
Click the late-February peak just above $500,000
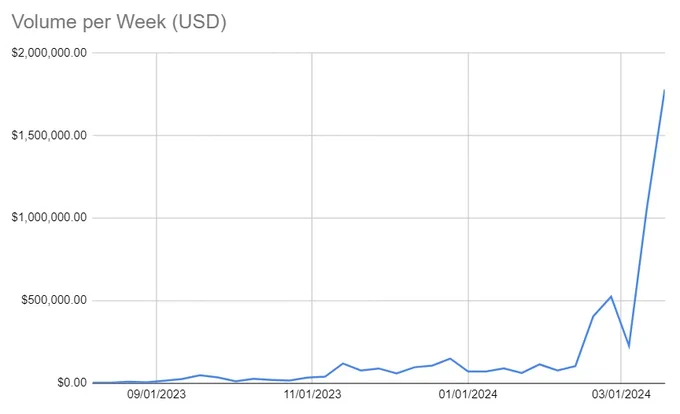click(x=611, y=297)
